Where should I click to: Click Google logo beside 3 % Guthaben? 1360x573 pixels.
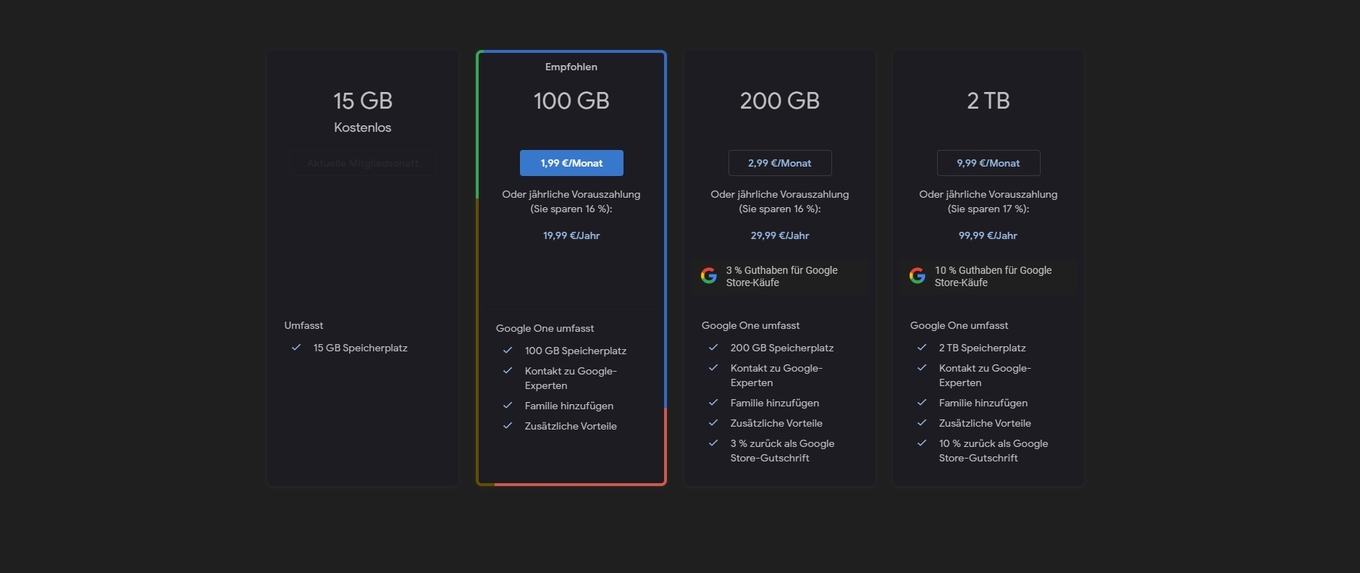(x=709, y=276)
